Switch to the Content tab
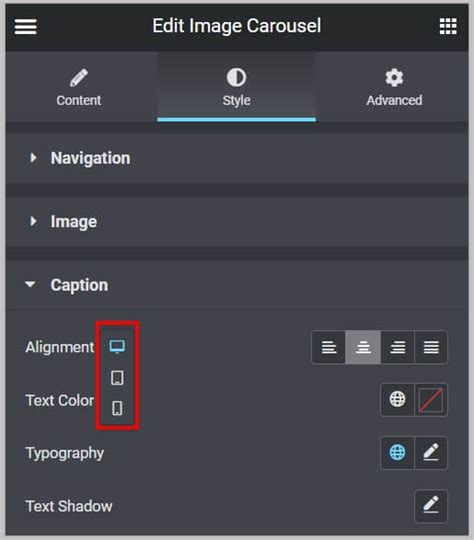Image resolution: width=474 pixels, height=540 pixels. [79, 87]
